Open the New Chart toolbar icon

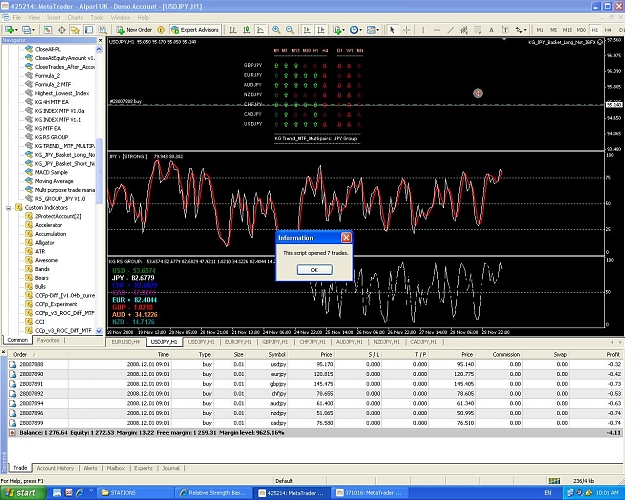point(8,30)
